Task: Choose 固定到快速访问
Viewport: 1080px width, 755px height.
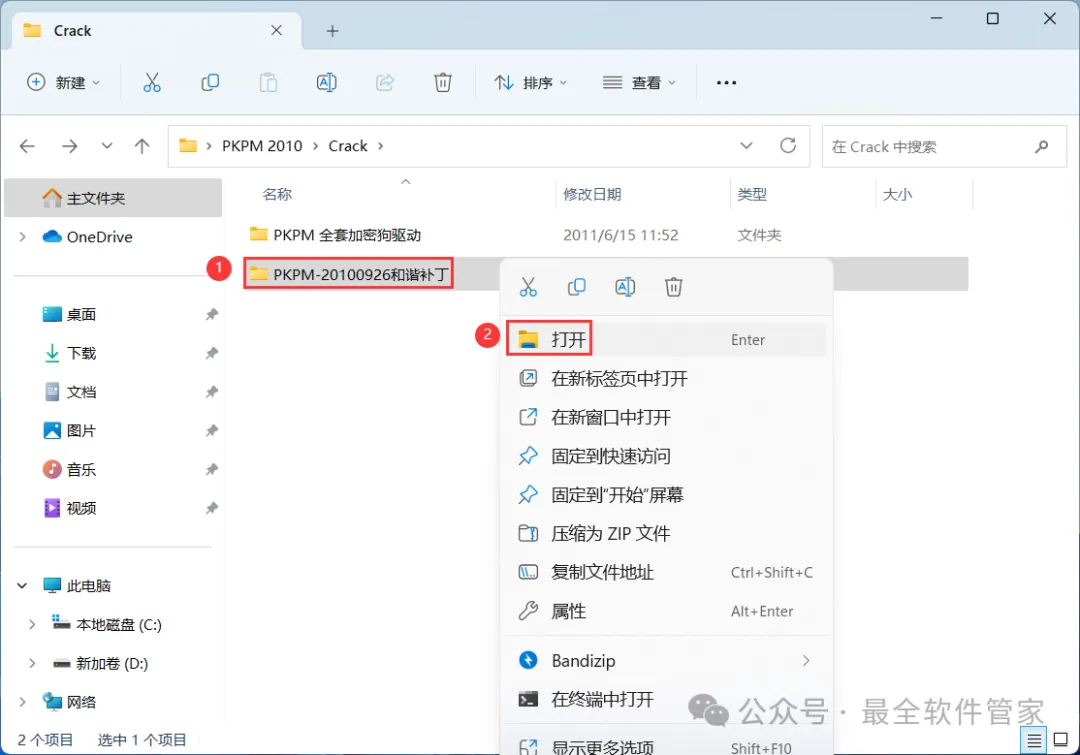Action: click(x=666, y=456)
